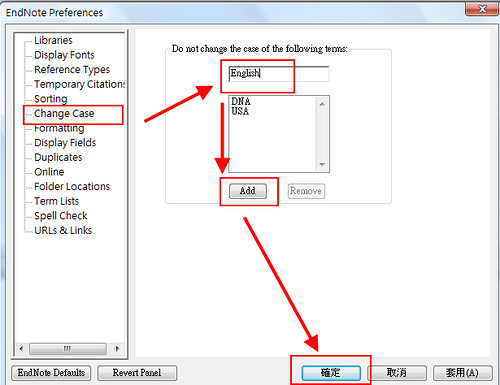Select USA in the terms list

[x=240, y=111]
